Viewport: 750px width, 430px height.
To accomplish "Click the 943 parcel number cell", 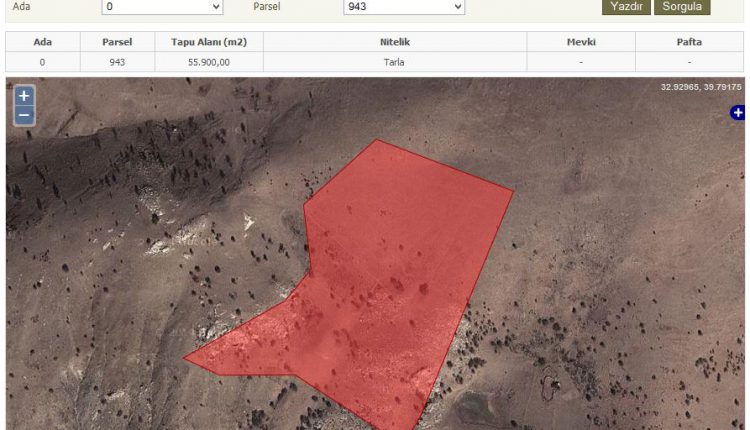I will (117, 62).
